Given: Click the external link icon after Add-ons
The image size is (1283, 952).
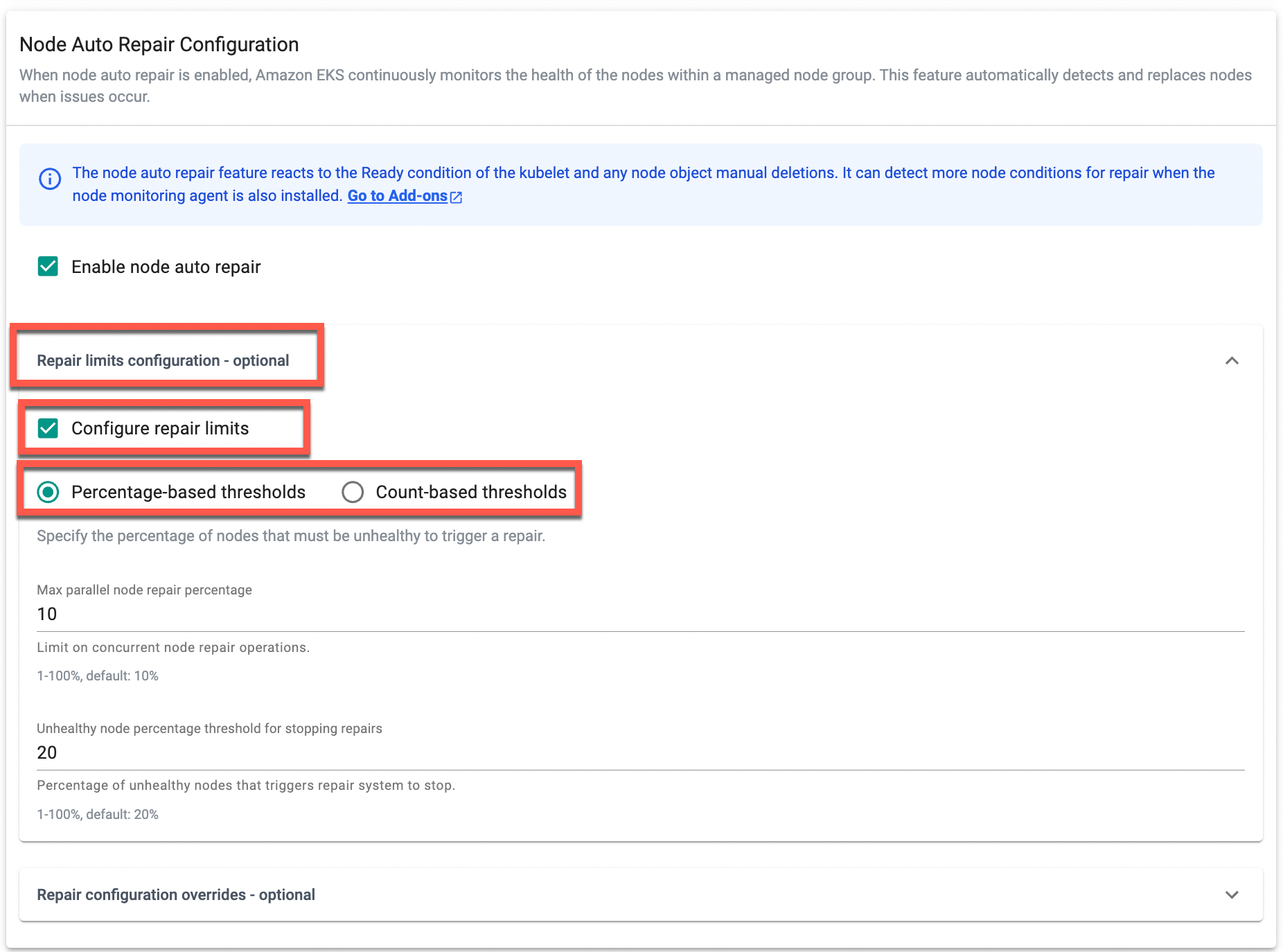Looking at the screenshot, I should click(x=456, y=197).
